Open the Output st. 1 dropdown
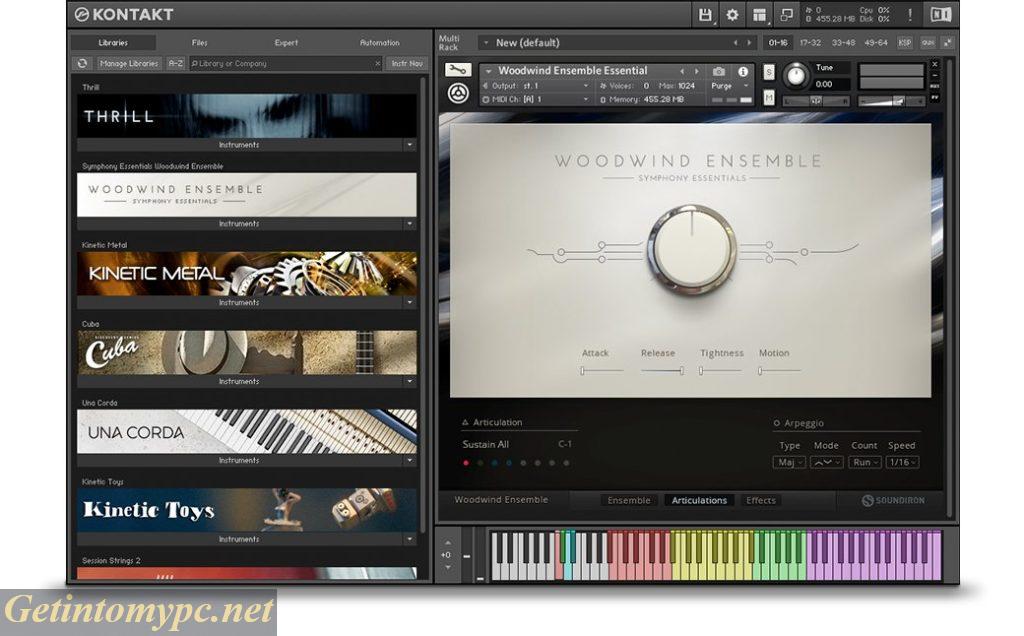The height and width of the screenshot is (636, 1024). click(536, 86)
